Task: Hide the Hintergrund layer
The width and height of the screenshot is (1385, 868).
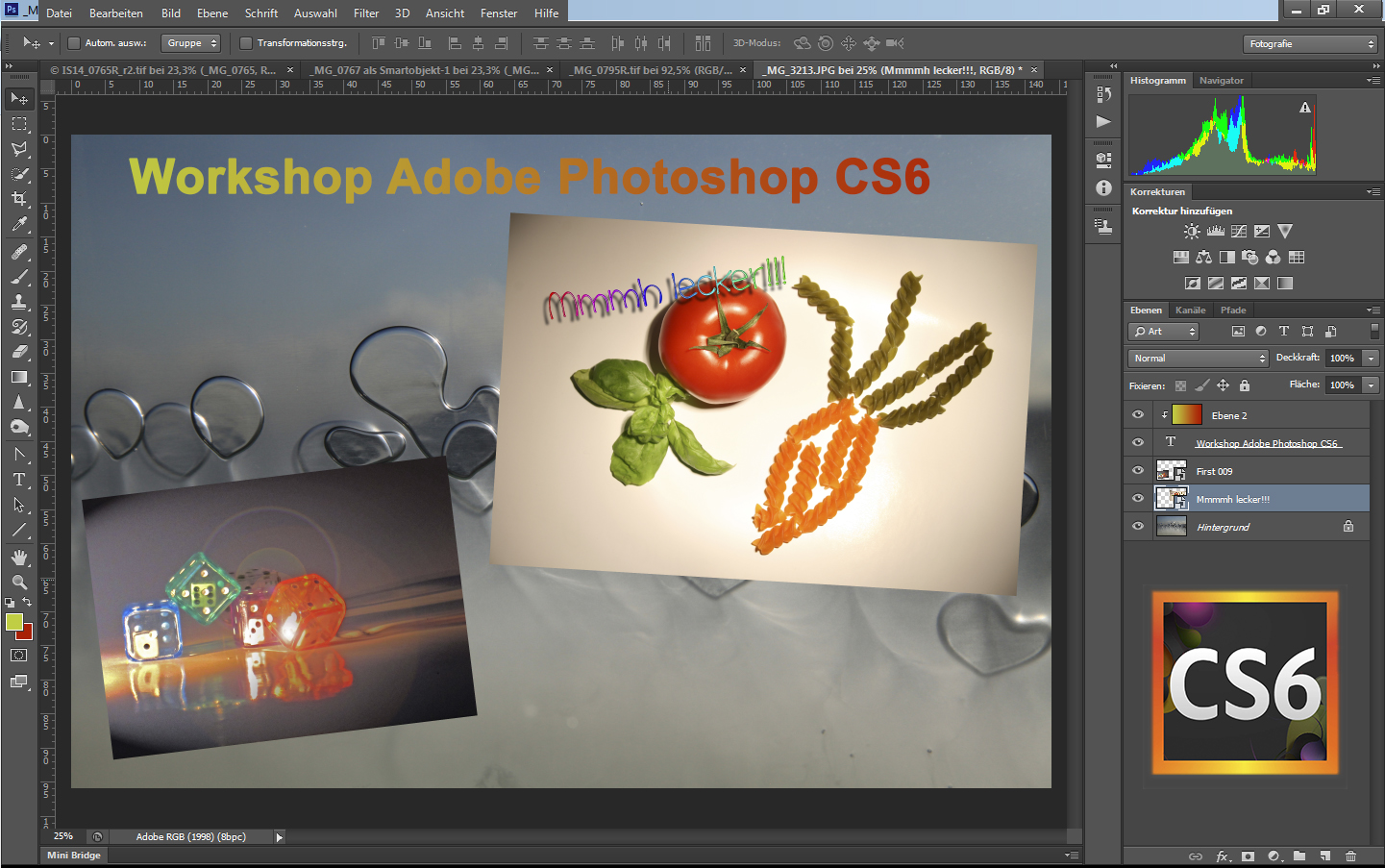Action: pos(1138,527)
